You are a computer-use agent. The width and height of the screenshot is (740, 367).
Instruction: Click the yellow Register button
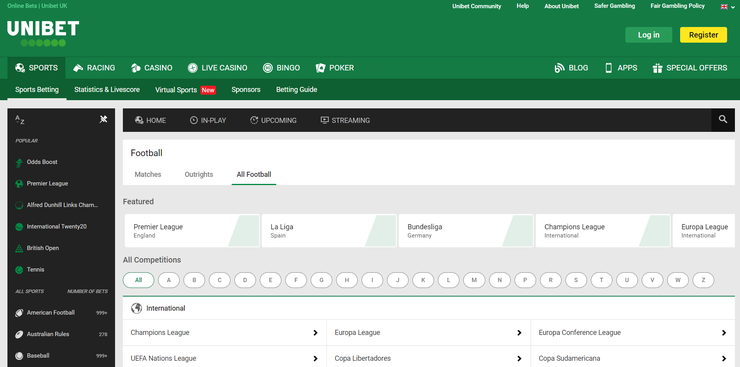click(x=703, y=35)
